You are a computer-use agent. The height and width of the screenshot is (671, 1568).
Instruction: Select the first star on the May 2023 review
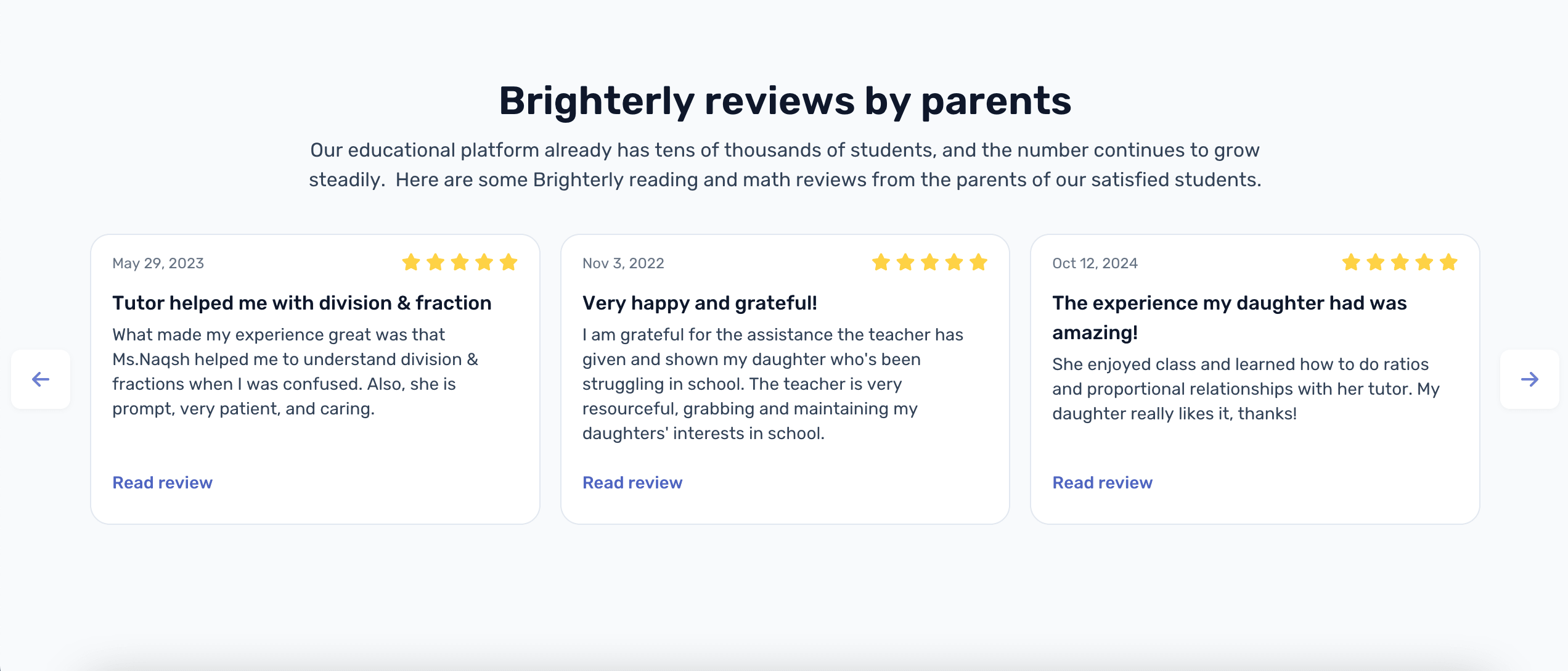click(412, 262)
